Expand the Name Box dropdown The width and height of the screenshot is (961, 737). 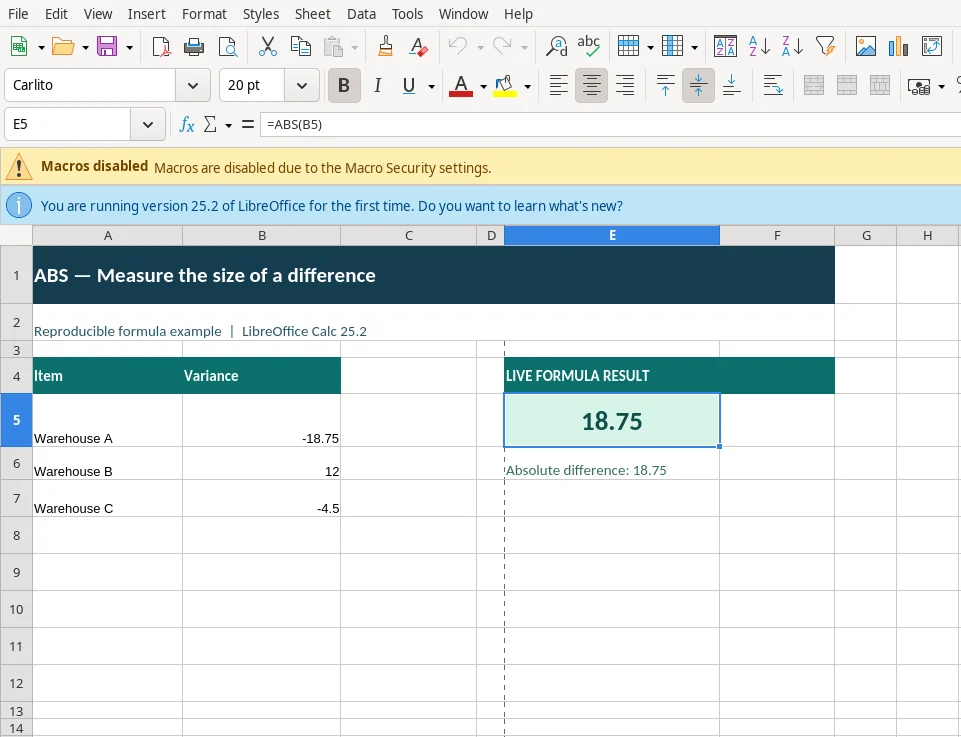click(148, 124)
